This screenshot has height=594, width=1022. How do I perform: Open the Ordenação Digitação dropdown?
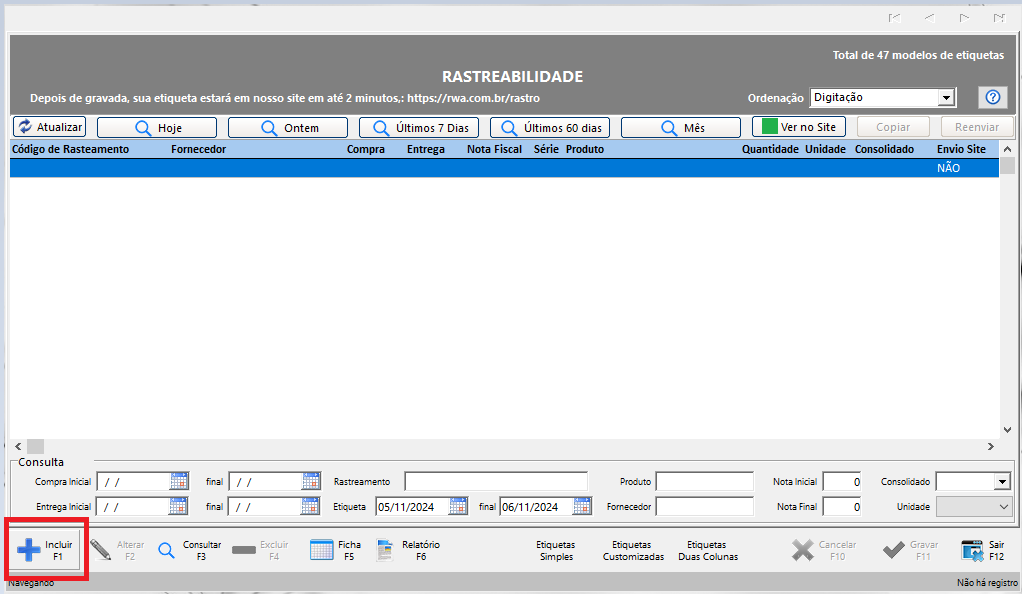(x=946, y=98)
